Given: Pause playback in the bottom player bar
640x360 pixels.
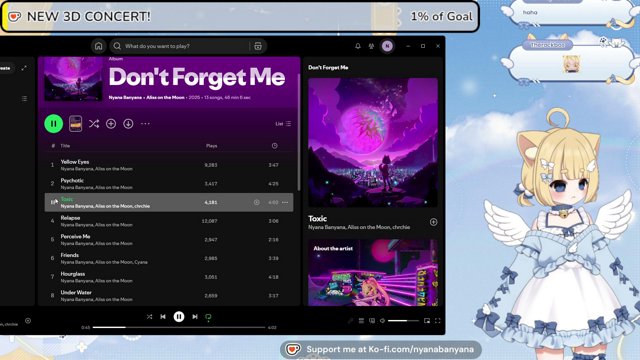Looking at the screenshot, I should click(x=179, y=317).
